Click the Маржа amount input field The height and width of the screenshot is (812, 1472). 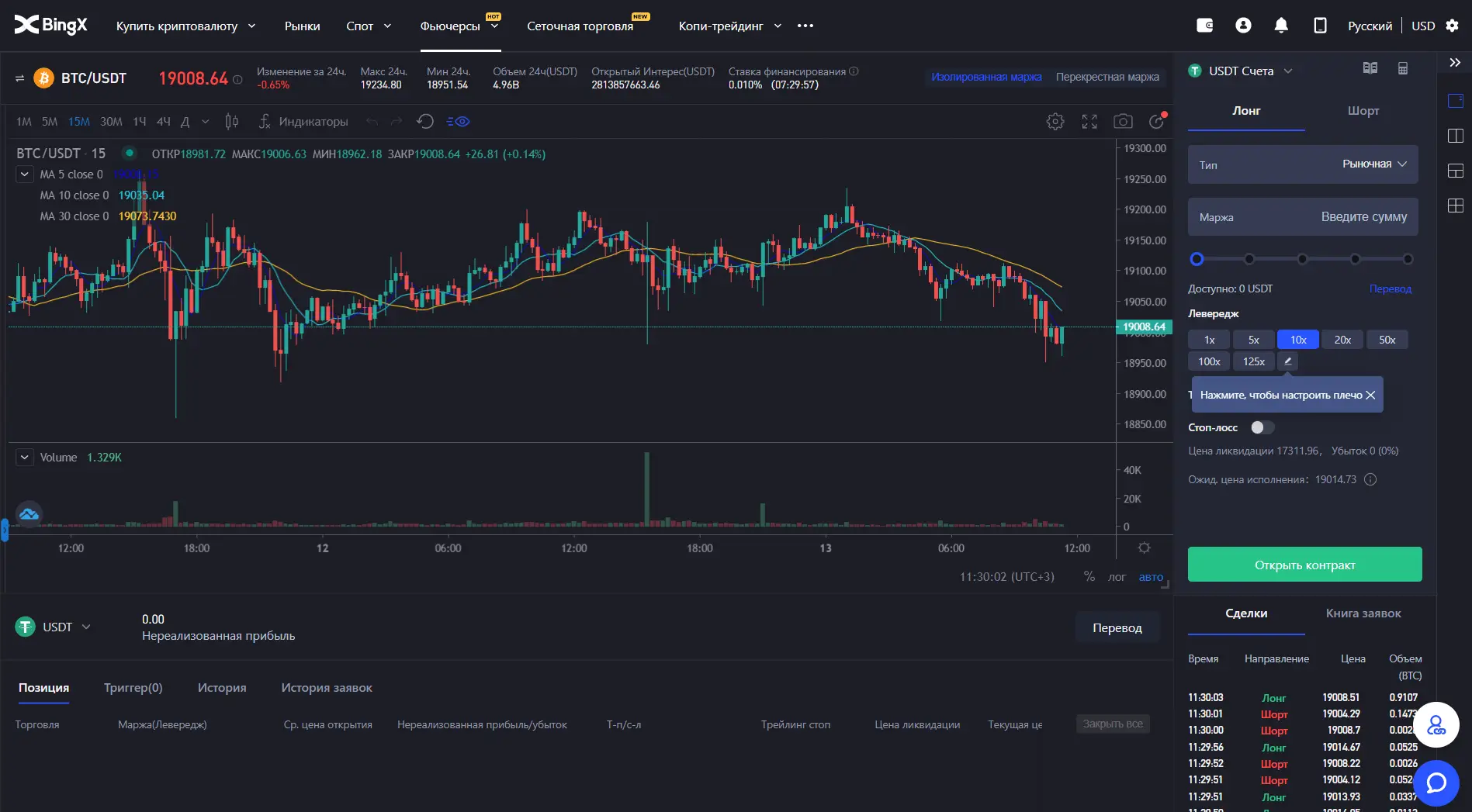tap(1303, 217)
